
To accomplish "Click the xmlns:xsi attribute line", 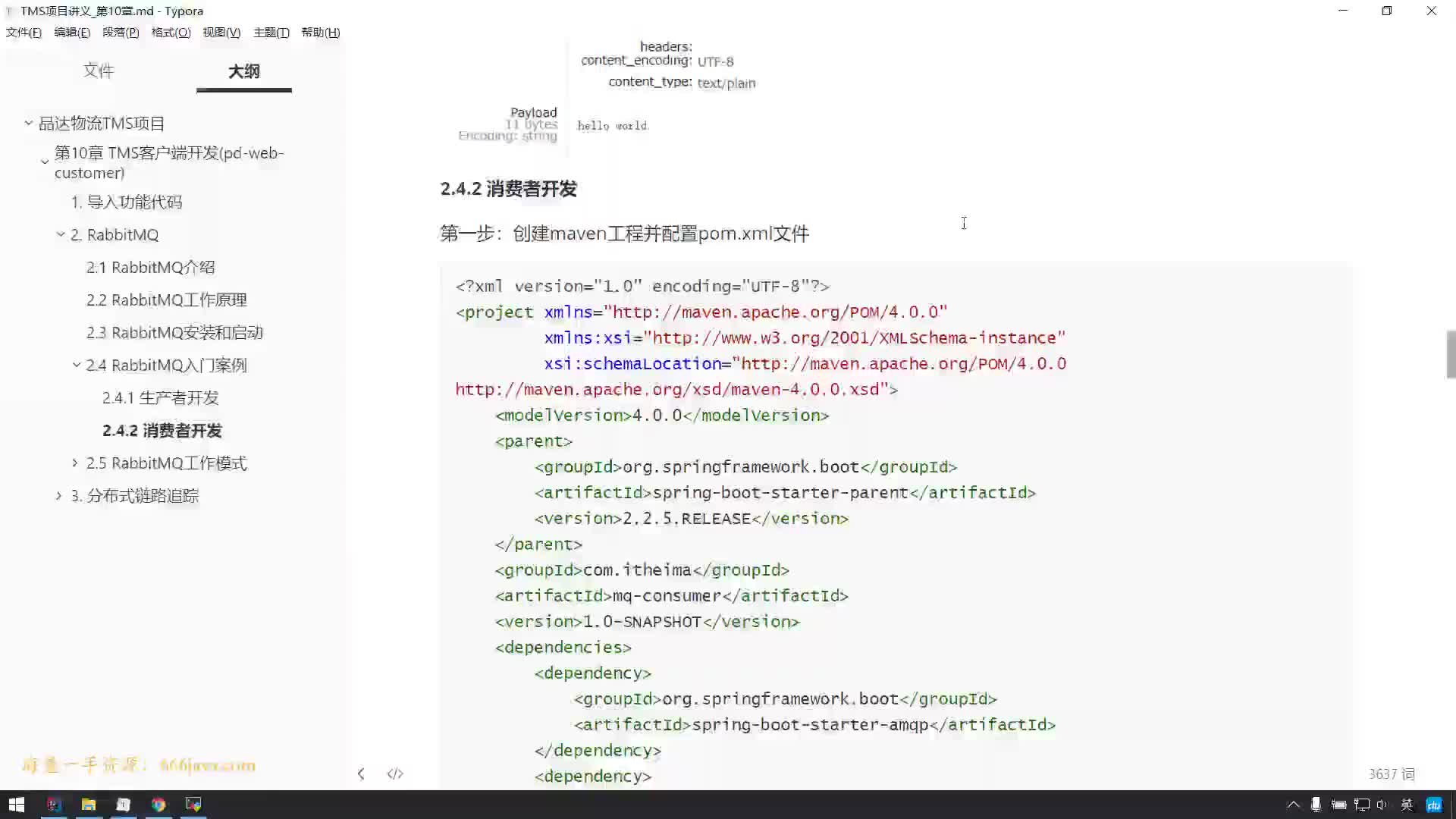I will click(x=805, y=338).
